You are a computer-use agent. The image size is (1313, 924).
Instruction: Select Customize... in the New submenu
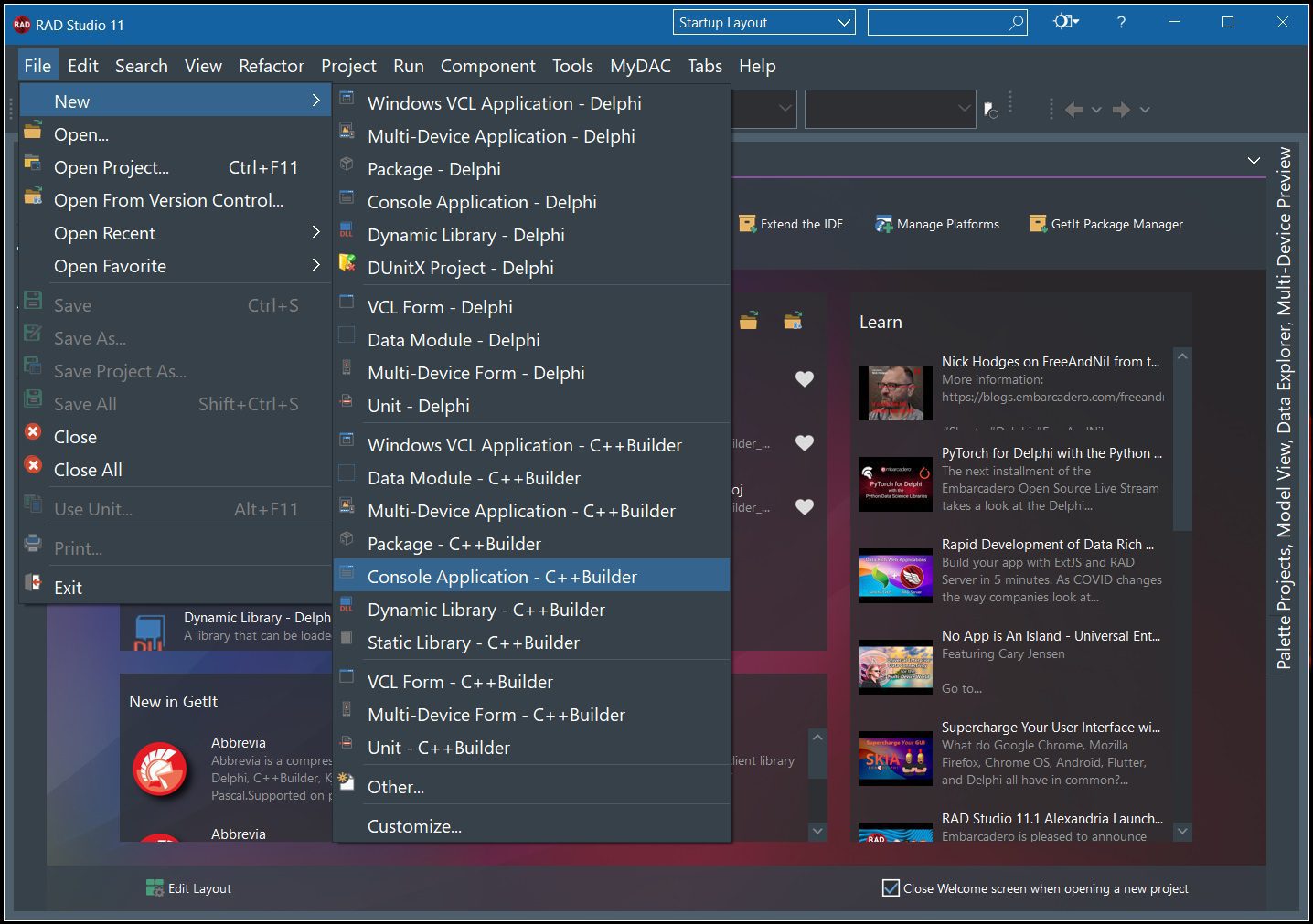tap(531, 826)
